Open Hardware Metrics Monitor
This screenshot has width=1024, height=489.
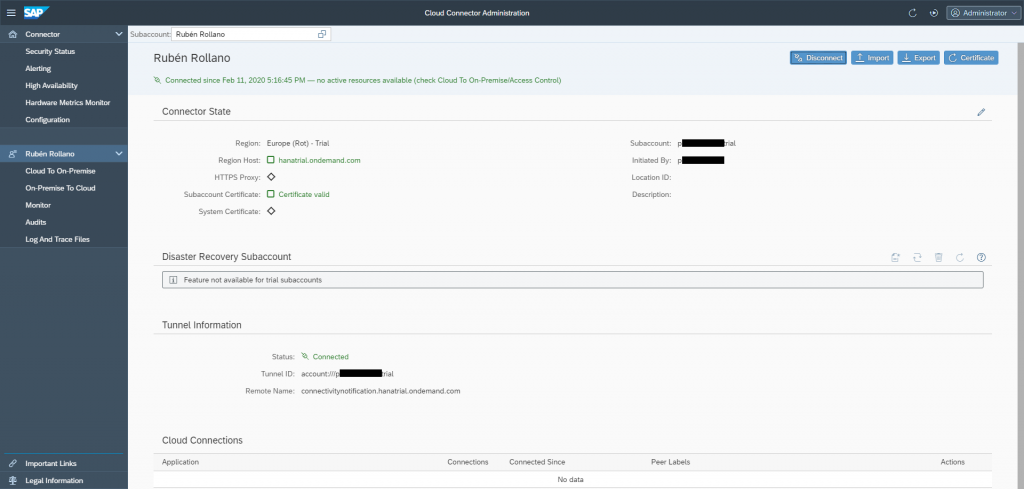coord(68,103)
